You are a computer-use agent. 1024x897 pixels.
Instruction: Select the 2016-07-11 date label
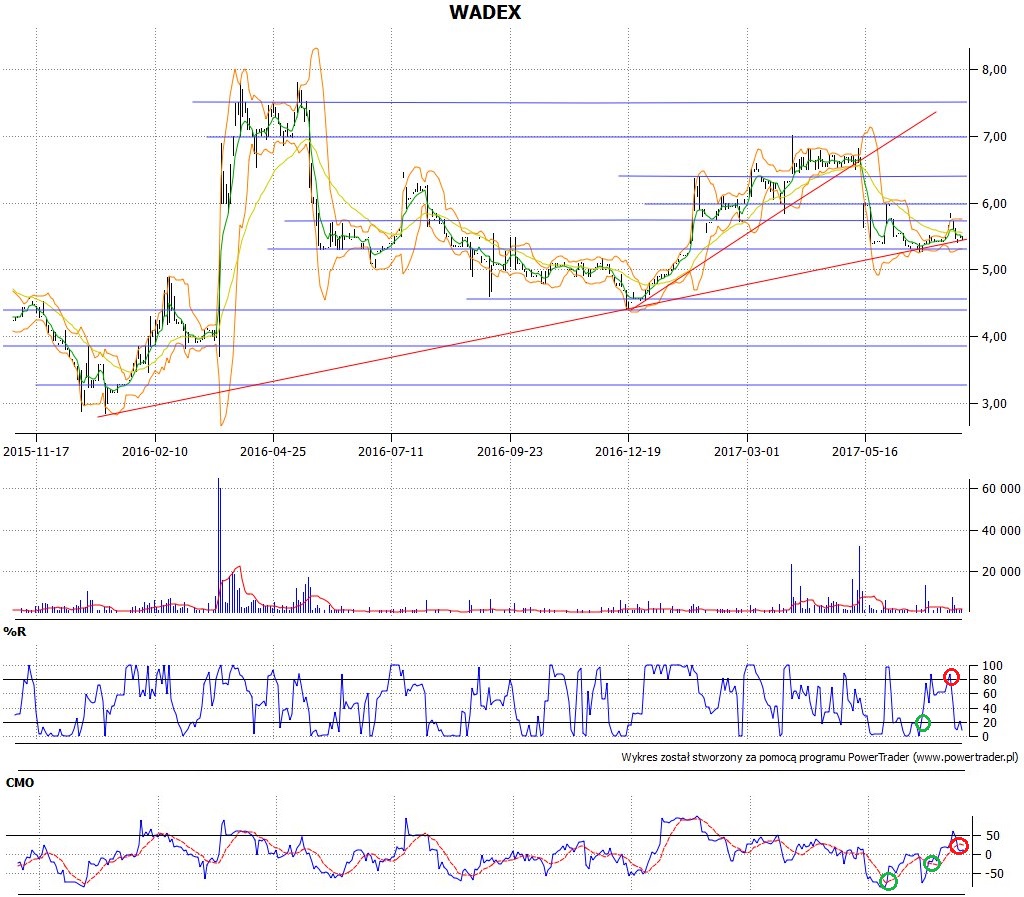(x=391, y=451)
